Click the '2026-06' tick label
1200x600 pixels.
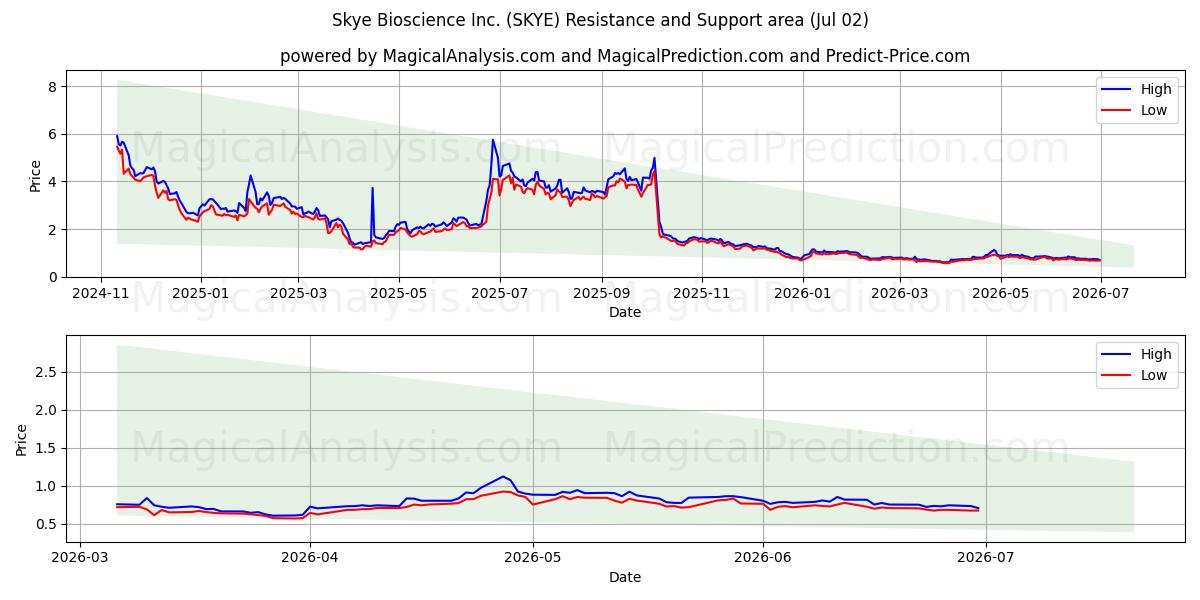pos(764,558)
